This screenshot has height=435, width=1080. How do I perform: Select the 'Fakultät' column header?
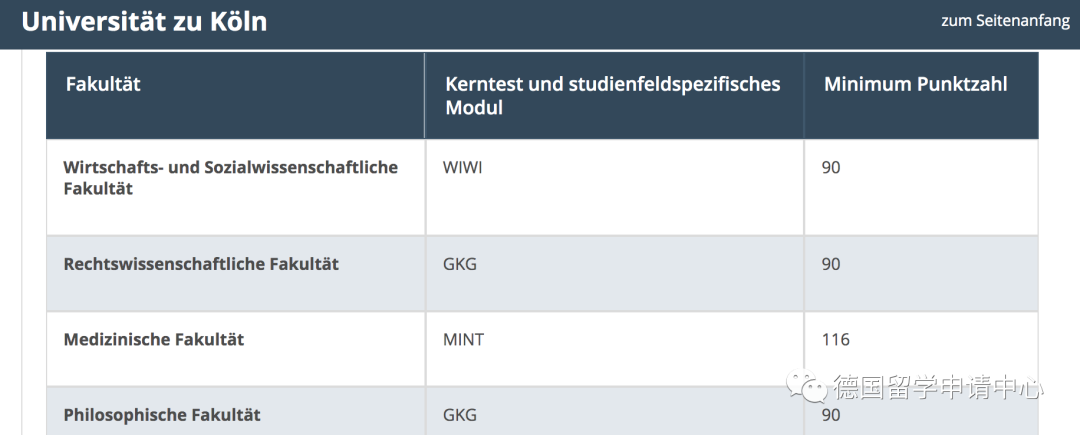coord(103,85)
